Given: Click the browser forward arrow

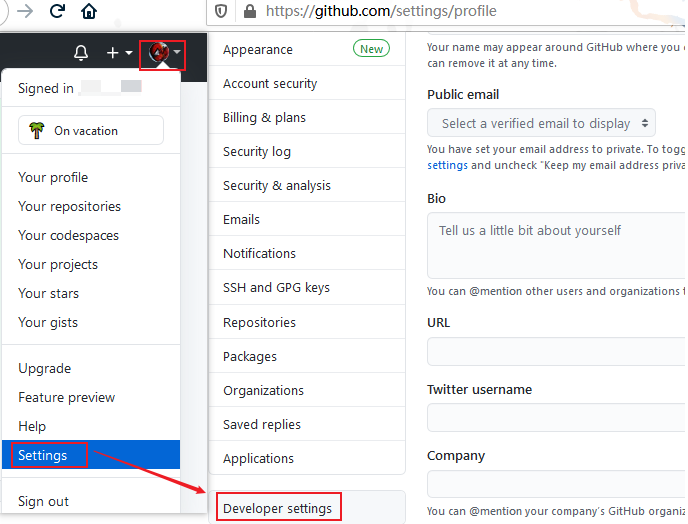Looking at the screenshot, I should point(25,11).
